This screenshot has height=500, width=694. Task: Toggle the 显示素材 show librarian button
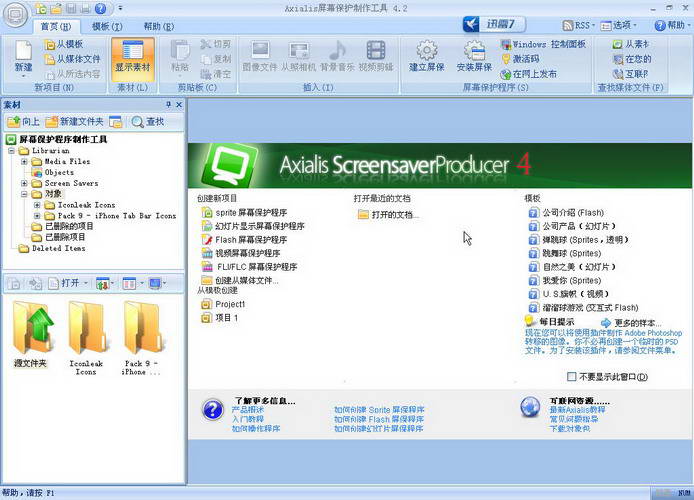point(132,59)
